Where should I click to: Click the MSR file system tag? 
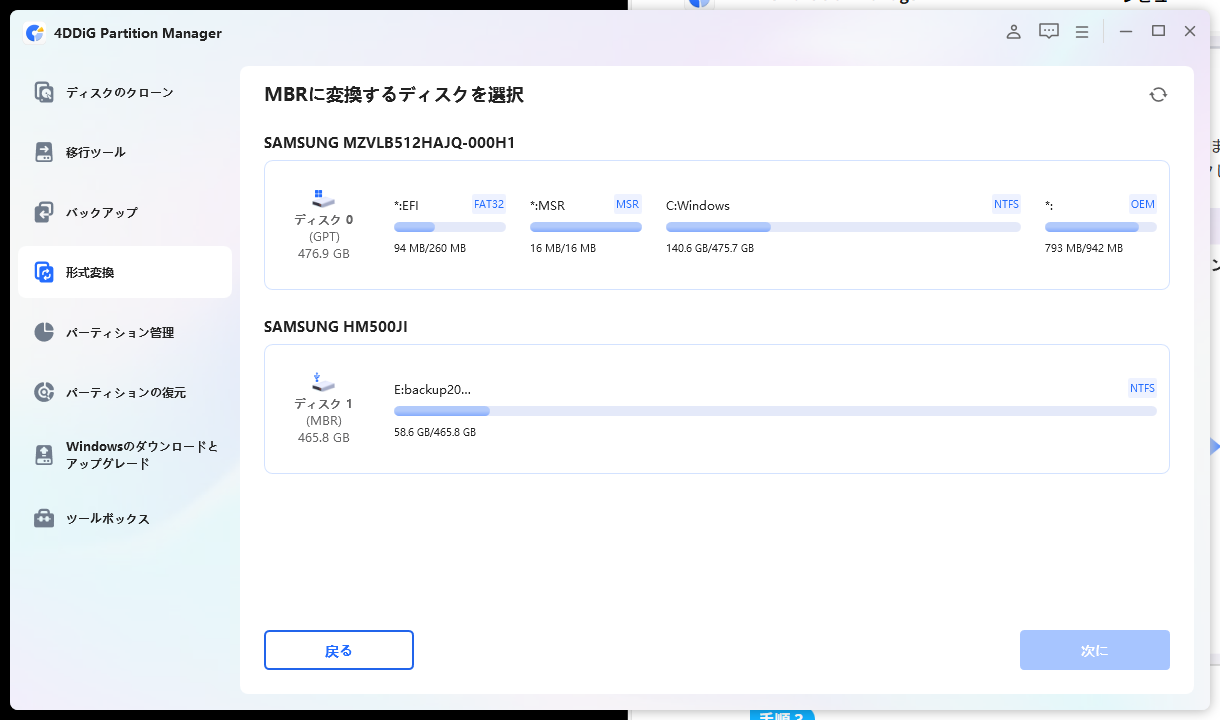628,204
